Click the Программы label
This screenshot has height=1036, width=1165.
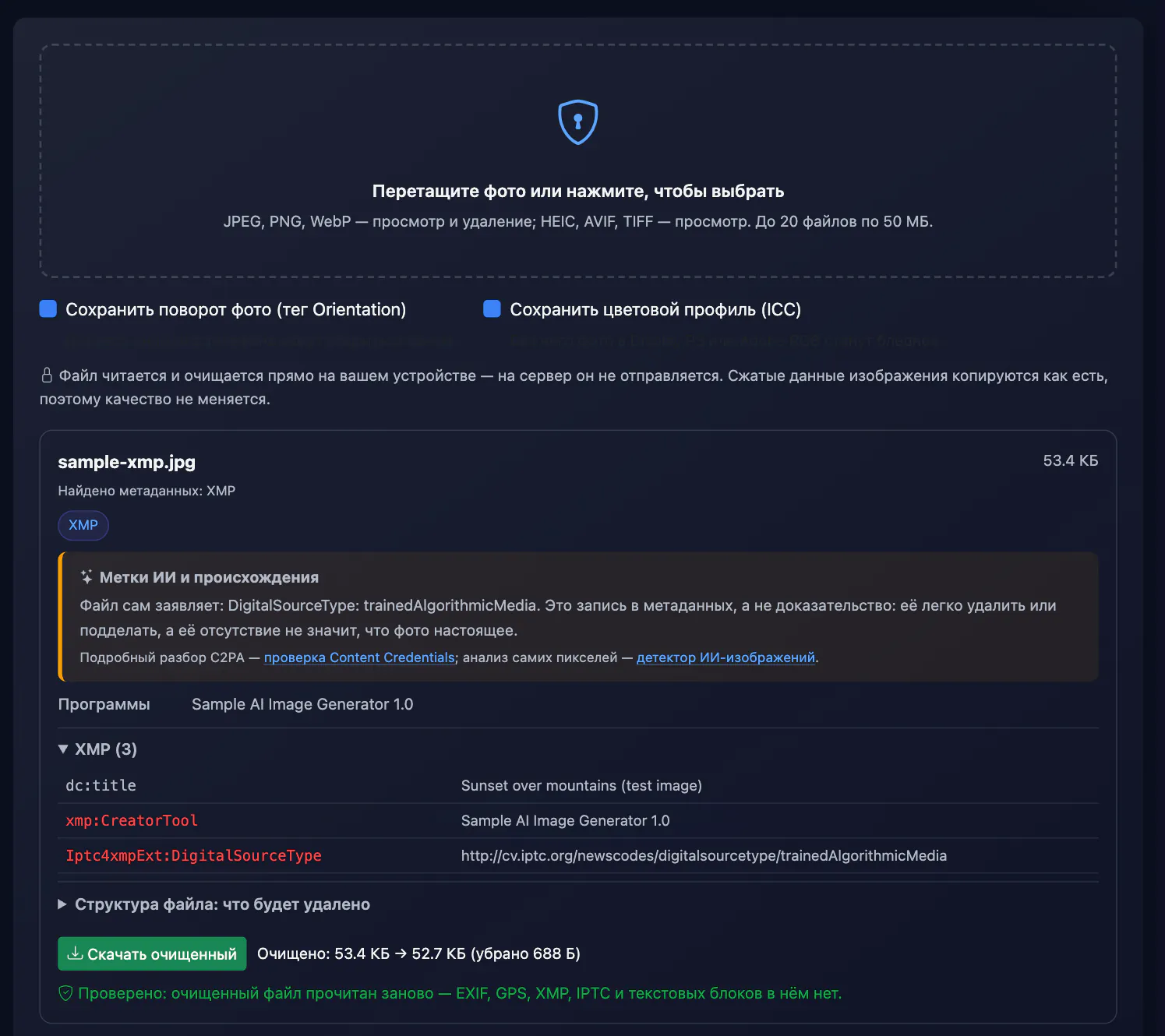[x=104, y=704]
